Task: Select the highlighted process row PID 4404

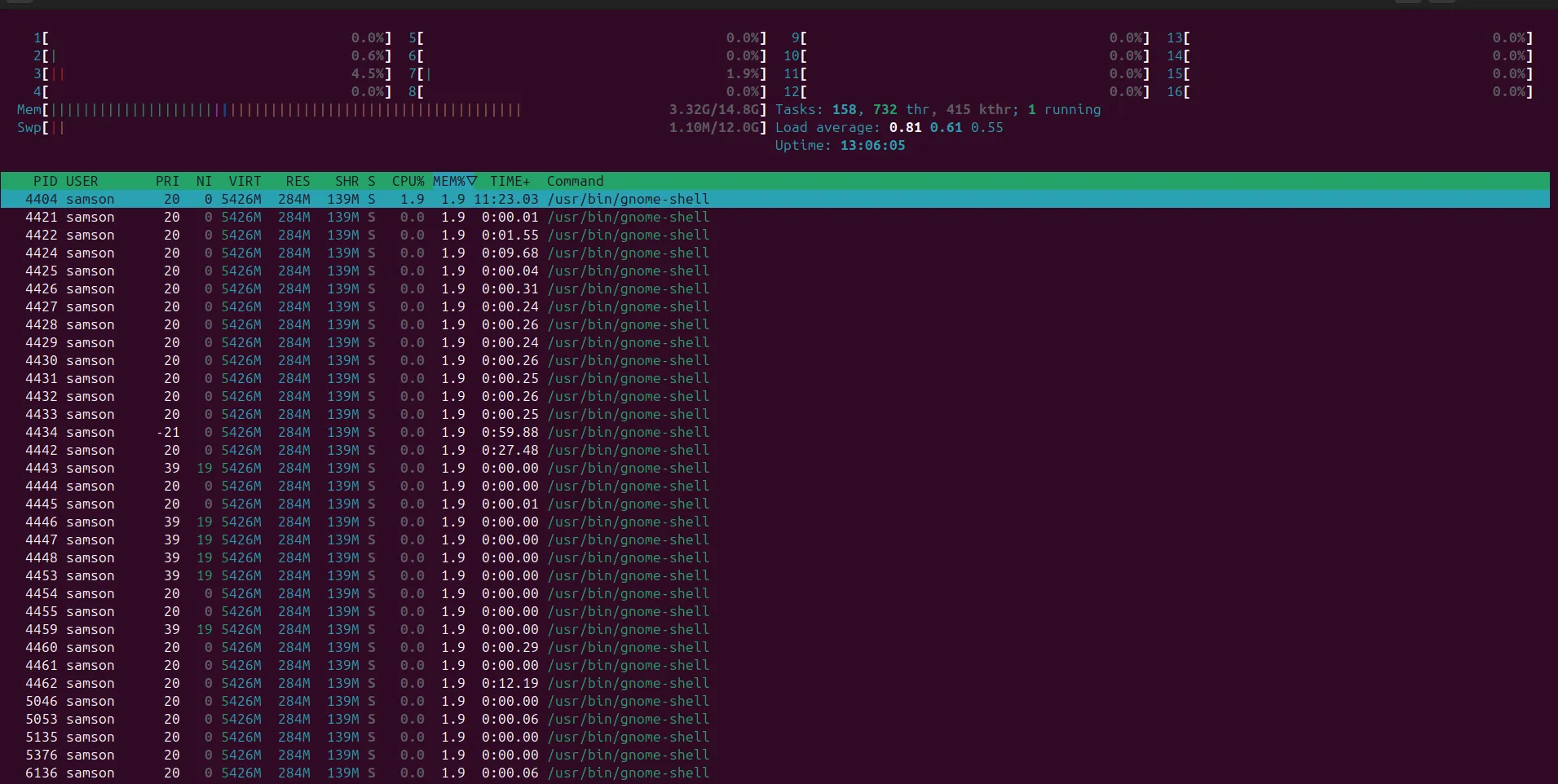Action: (367, 199)
